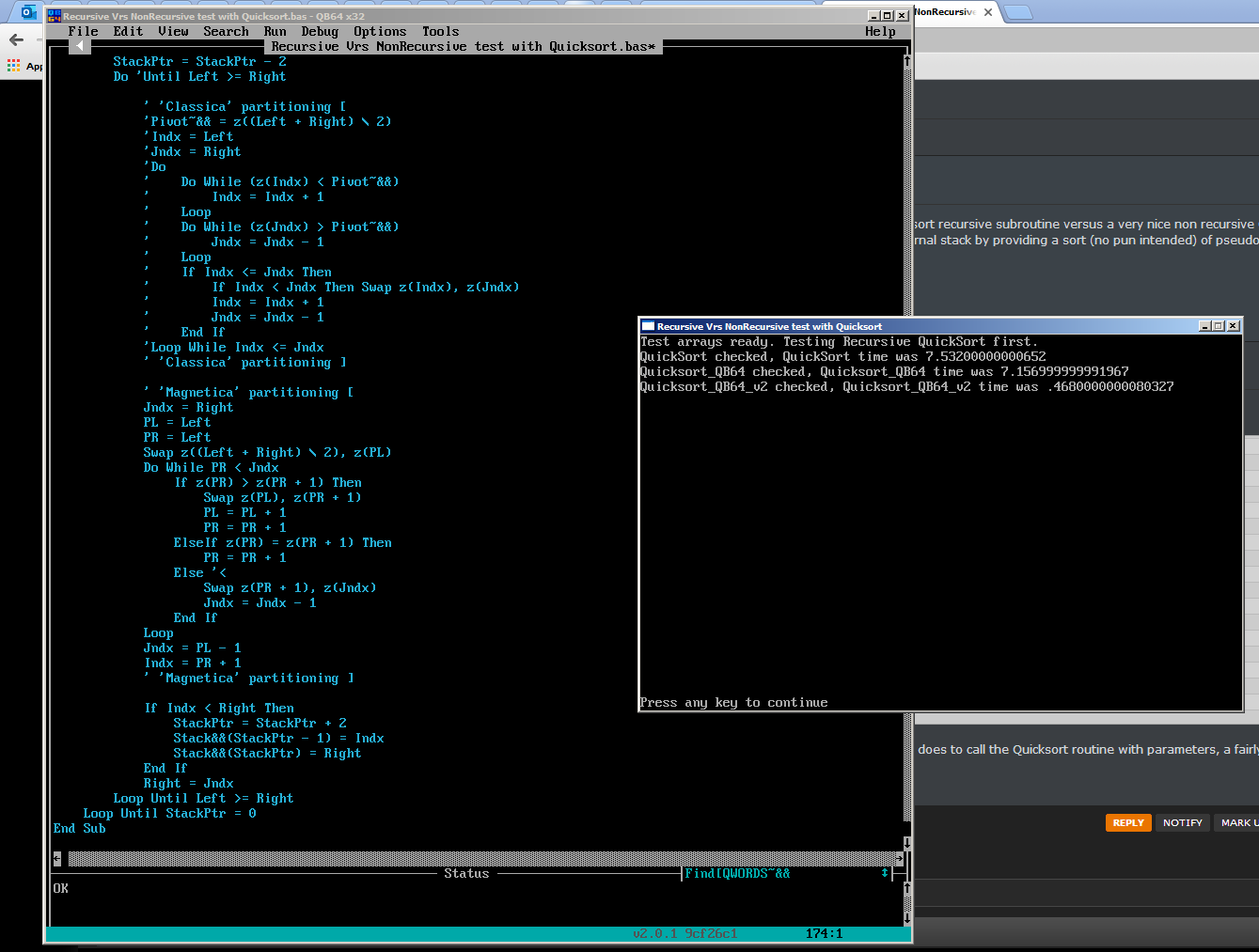This screenshot has height=952, width=1259.
Task: Open the File menu
Action: pos(83,31)
